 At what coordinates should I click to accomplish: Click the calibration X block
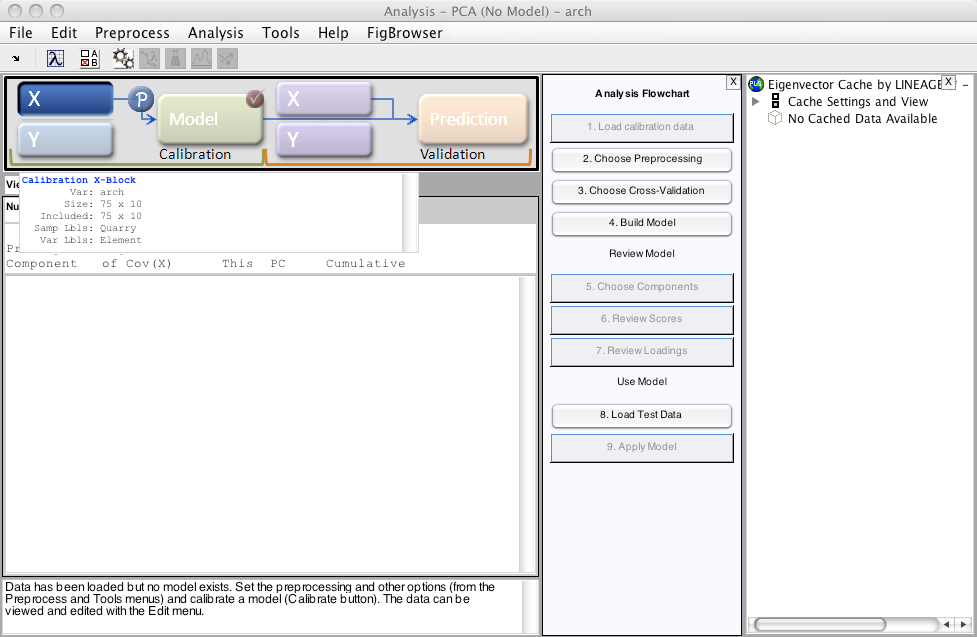click(65, 99)
